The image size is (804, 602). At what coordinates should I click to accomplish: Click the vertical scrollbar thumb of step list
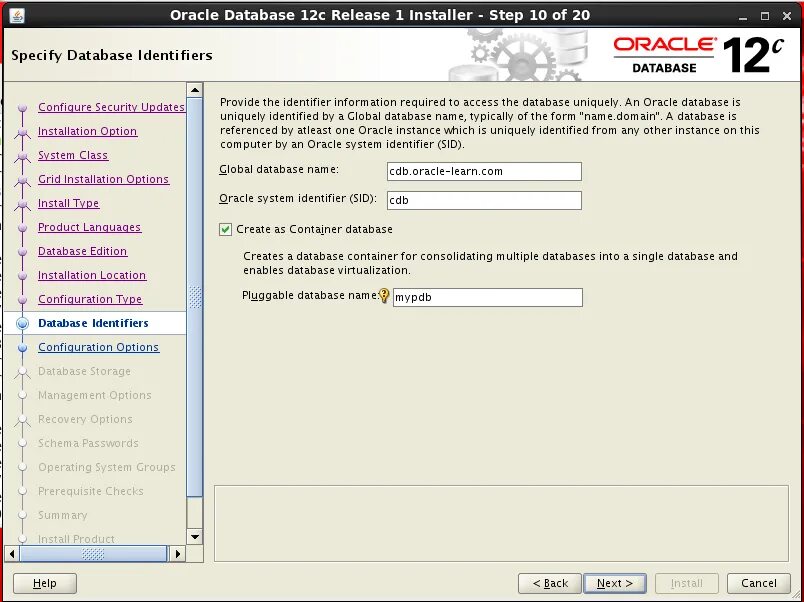click(195, 297)
